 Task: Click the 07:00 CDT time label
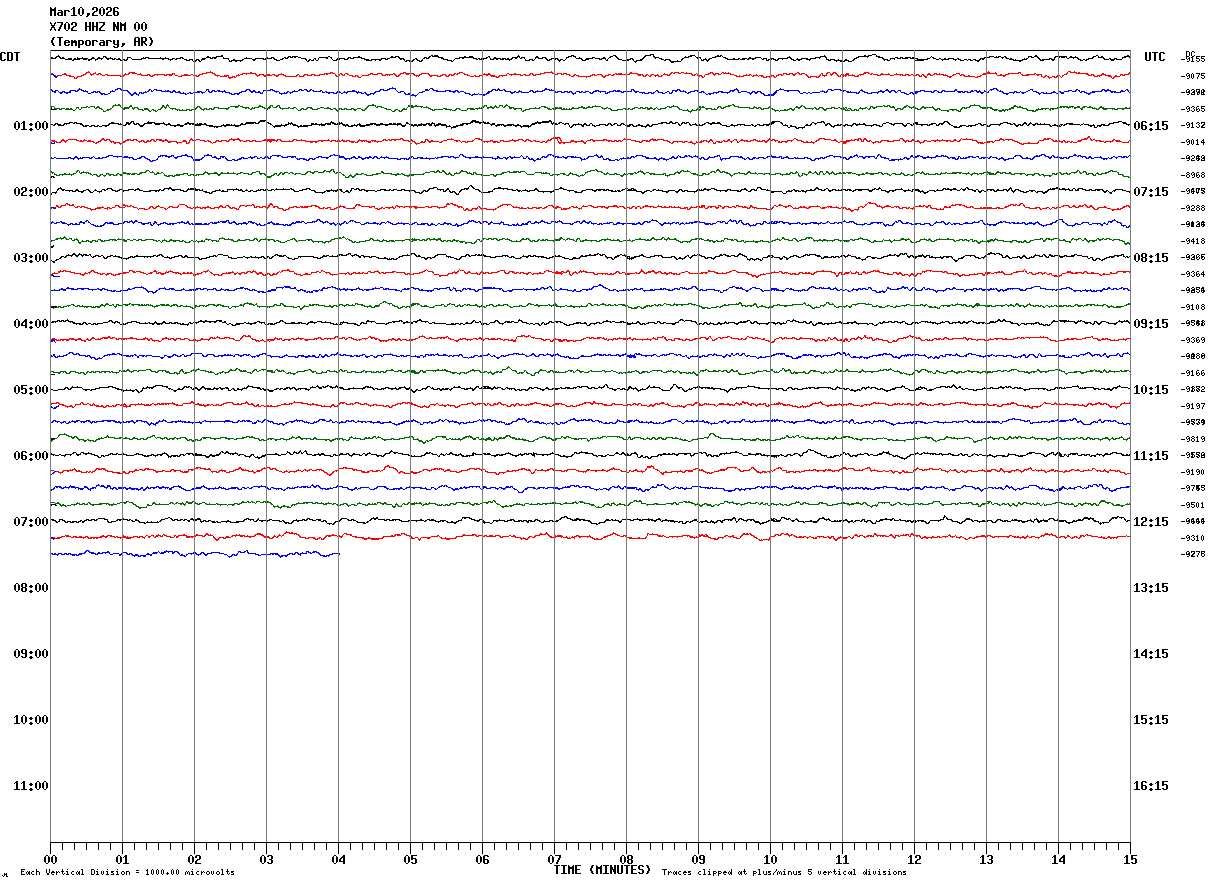pyautogui.click(x=31, y=522)
